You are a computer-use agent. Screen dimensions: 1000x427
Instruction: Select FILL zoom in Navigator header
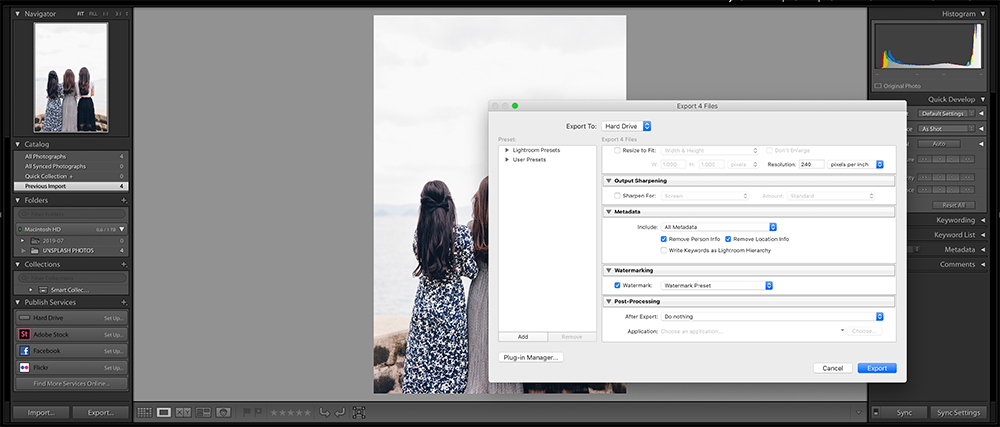93,13
